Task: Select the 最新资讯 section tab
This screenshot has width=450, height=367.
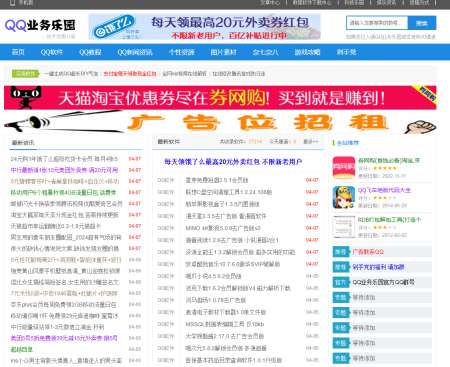Action: click(23, 143)
